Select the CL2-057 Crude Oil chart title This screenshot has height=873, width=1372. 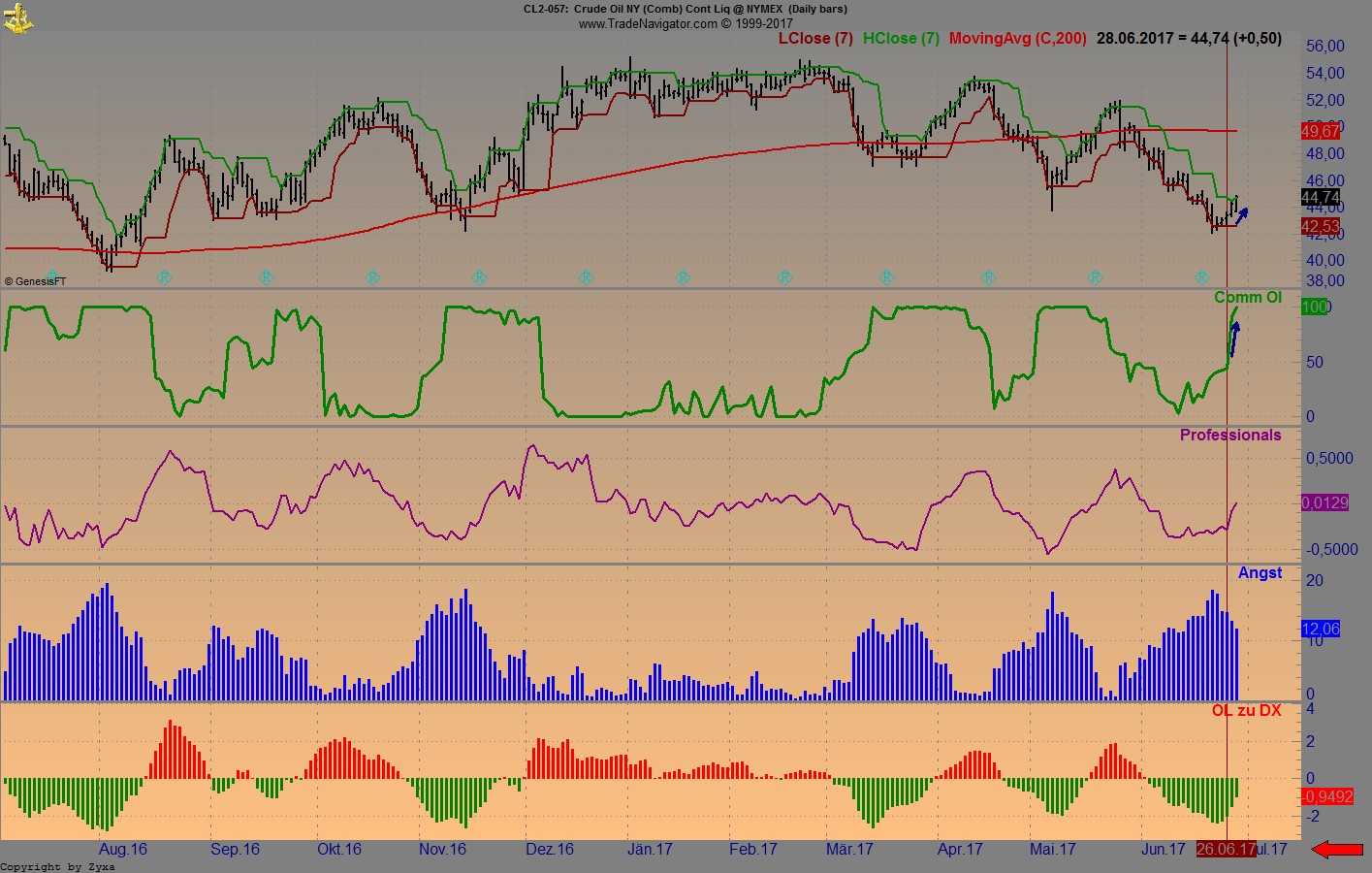[x=685, y=9]
